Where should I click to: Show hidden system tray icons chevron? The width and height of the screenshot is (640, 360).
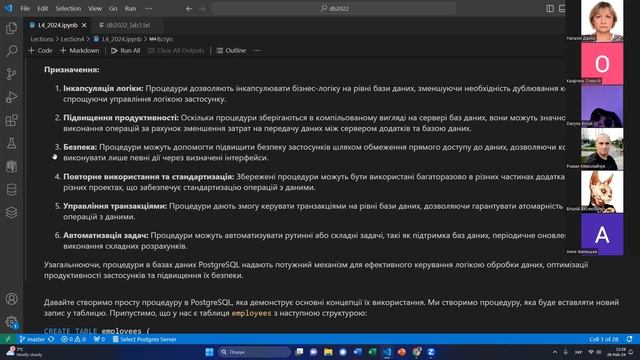pos(555,352)
